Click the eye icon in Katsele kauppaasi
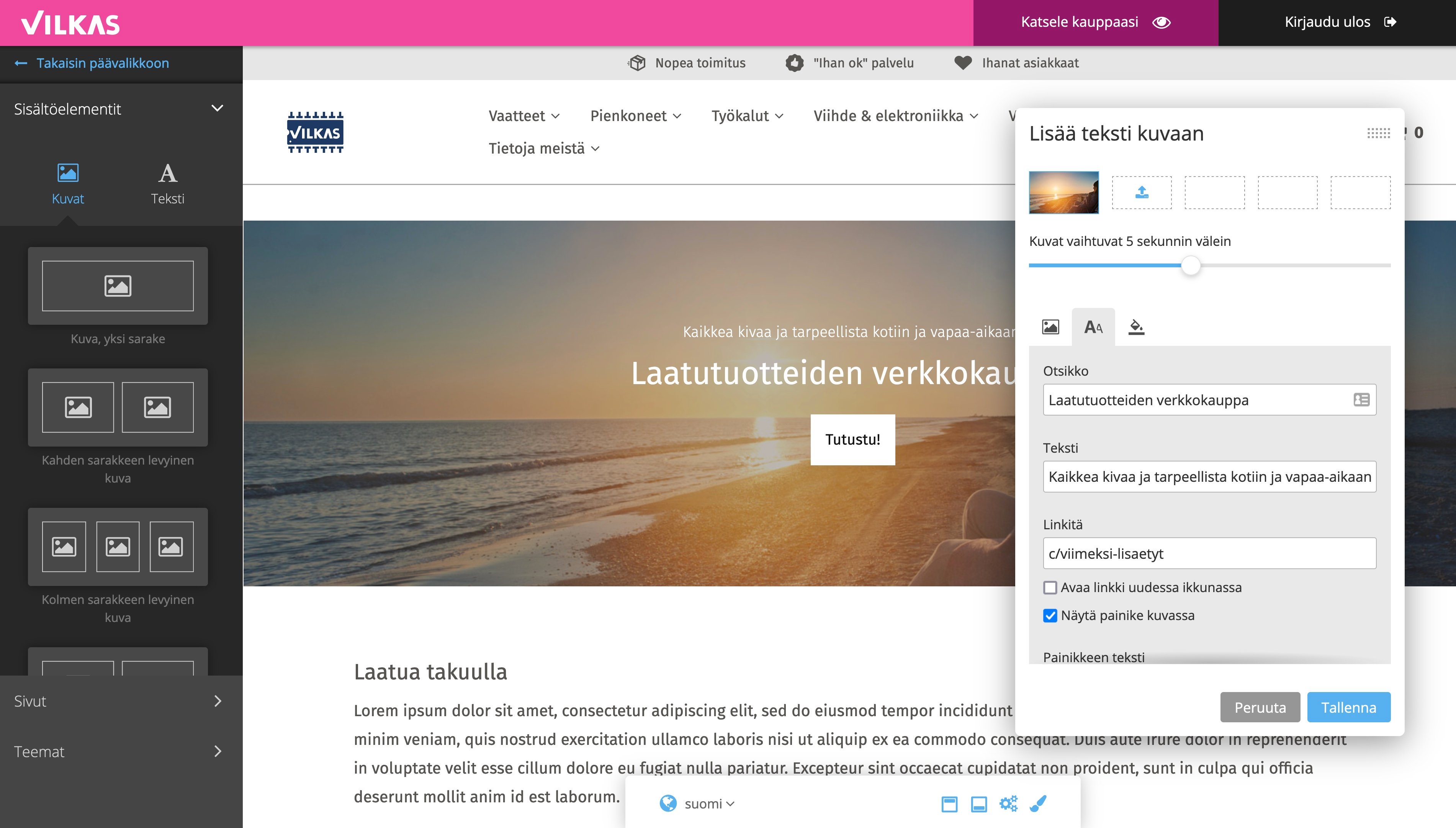 click(x=1162, y=22)
